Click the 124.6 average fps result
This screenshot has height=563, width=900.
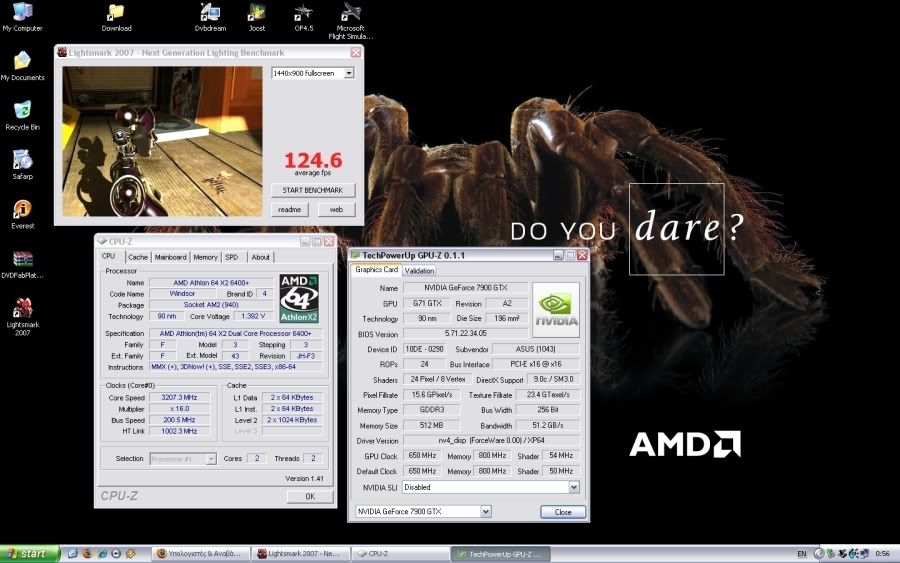click(313, 163)
